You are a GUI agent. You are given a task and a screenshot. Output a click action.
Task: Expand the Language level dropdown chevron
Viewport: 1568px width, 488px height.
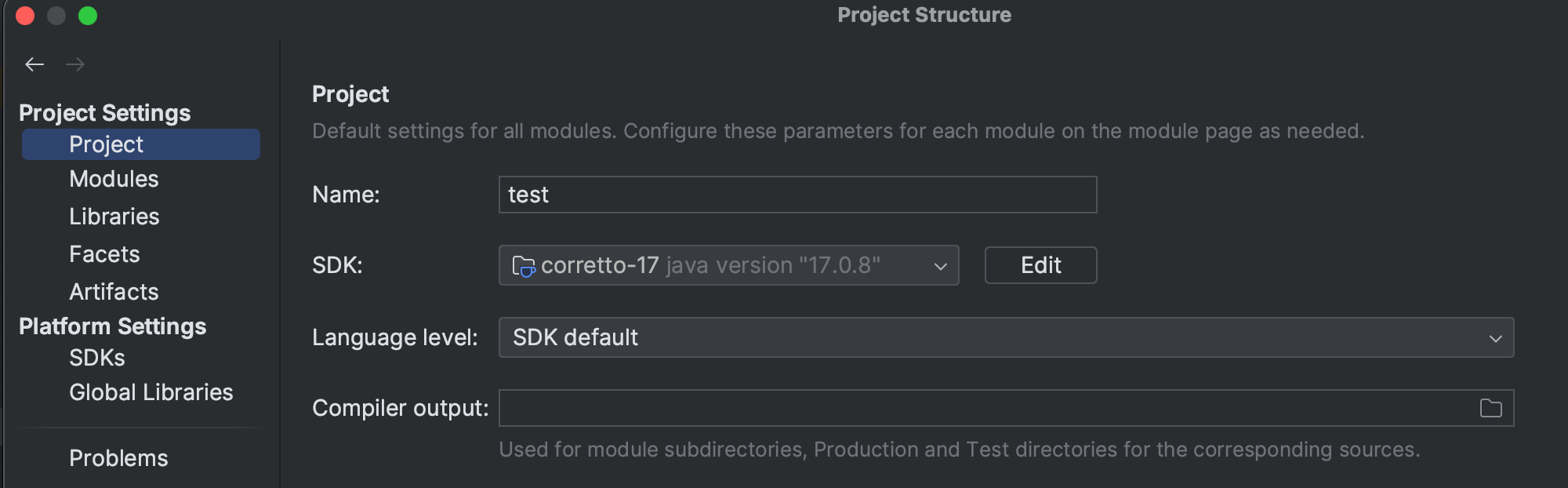tap(1496, 338)
